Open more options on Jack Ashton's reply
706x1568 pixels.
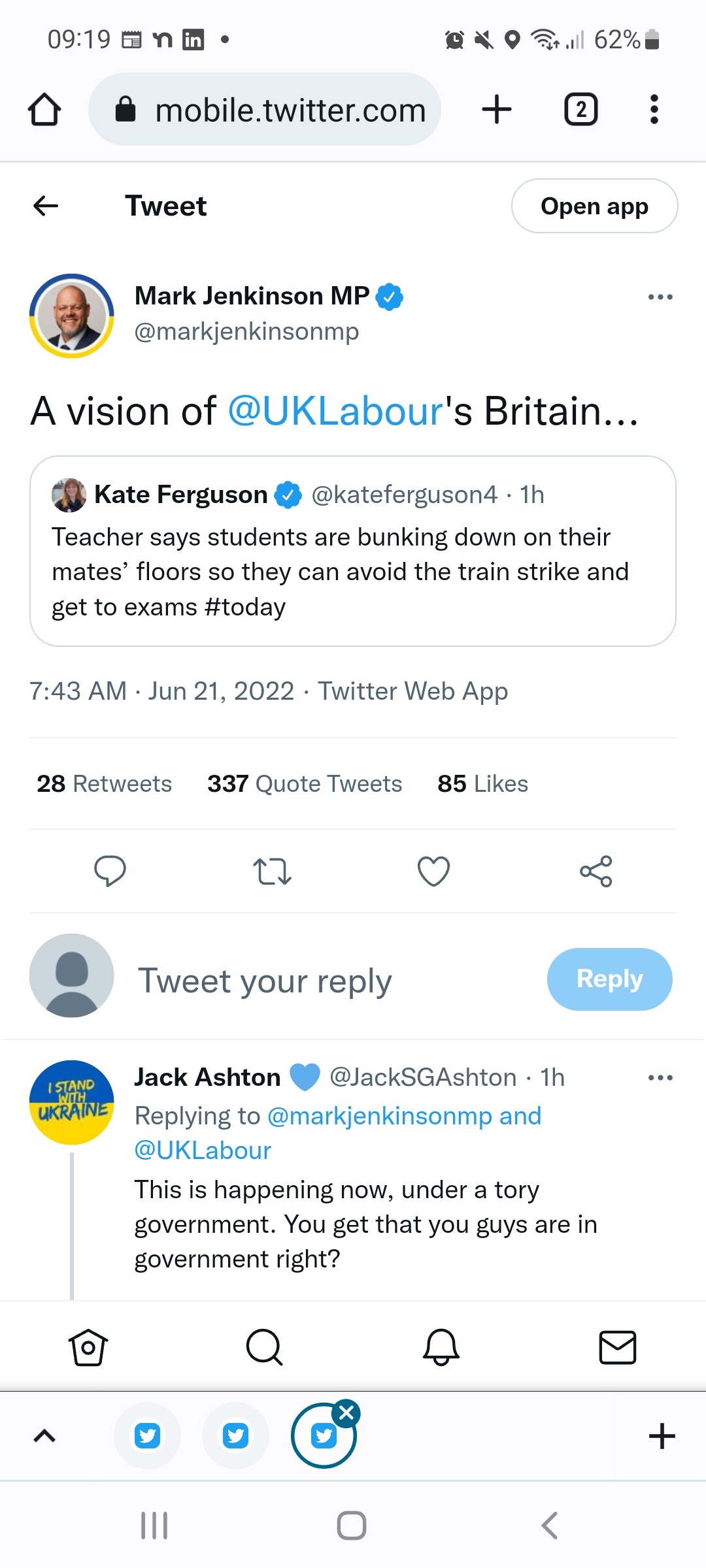coord(660,1078)
